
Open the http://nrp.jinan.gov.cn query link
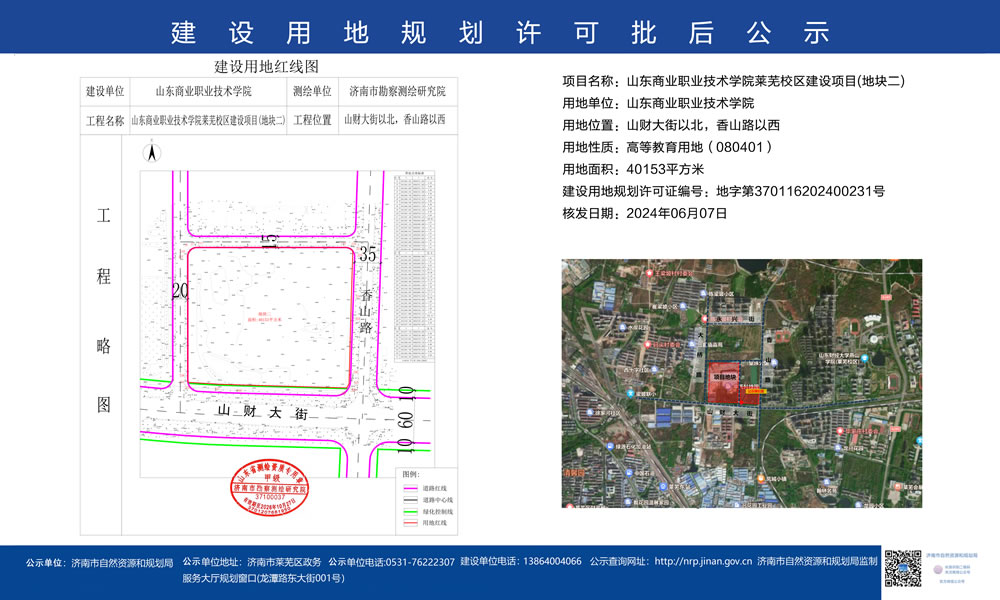coord(703,561)
